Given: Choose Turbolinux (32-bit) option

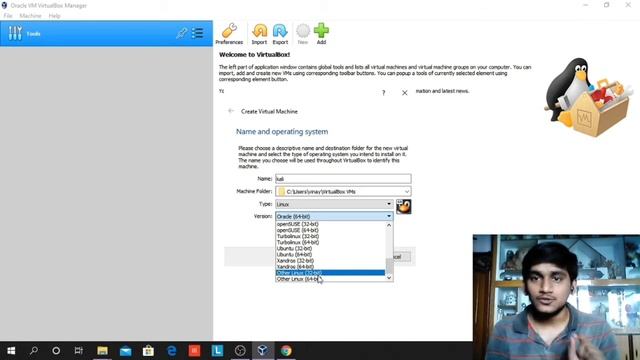Looking at the screenshot, I should click(330, 236).
